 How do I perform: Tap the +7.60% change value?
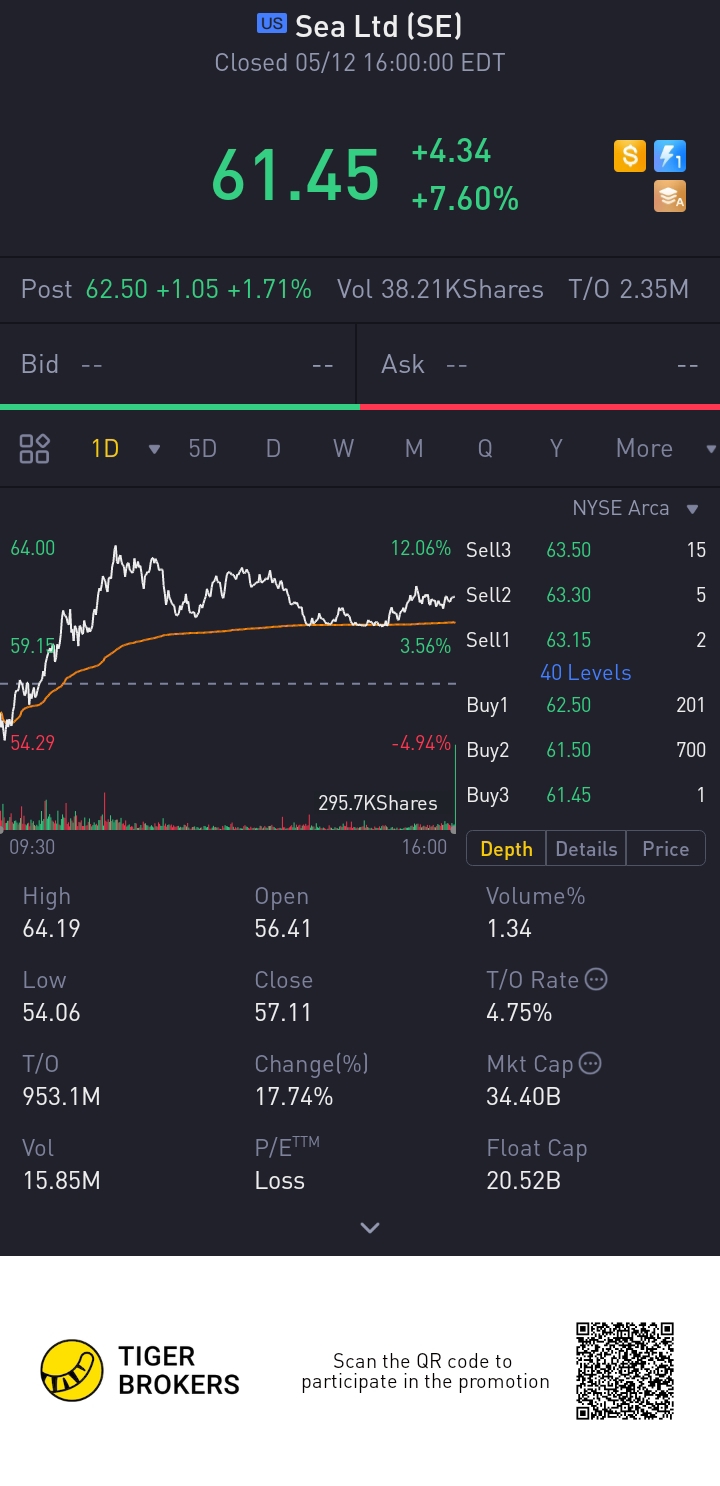465,199
